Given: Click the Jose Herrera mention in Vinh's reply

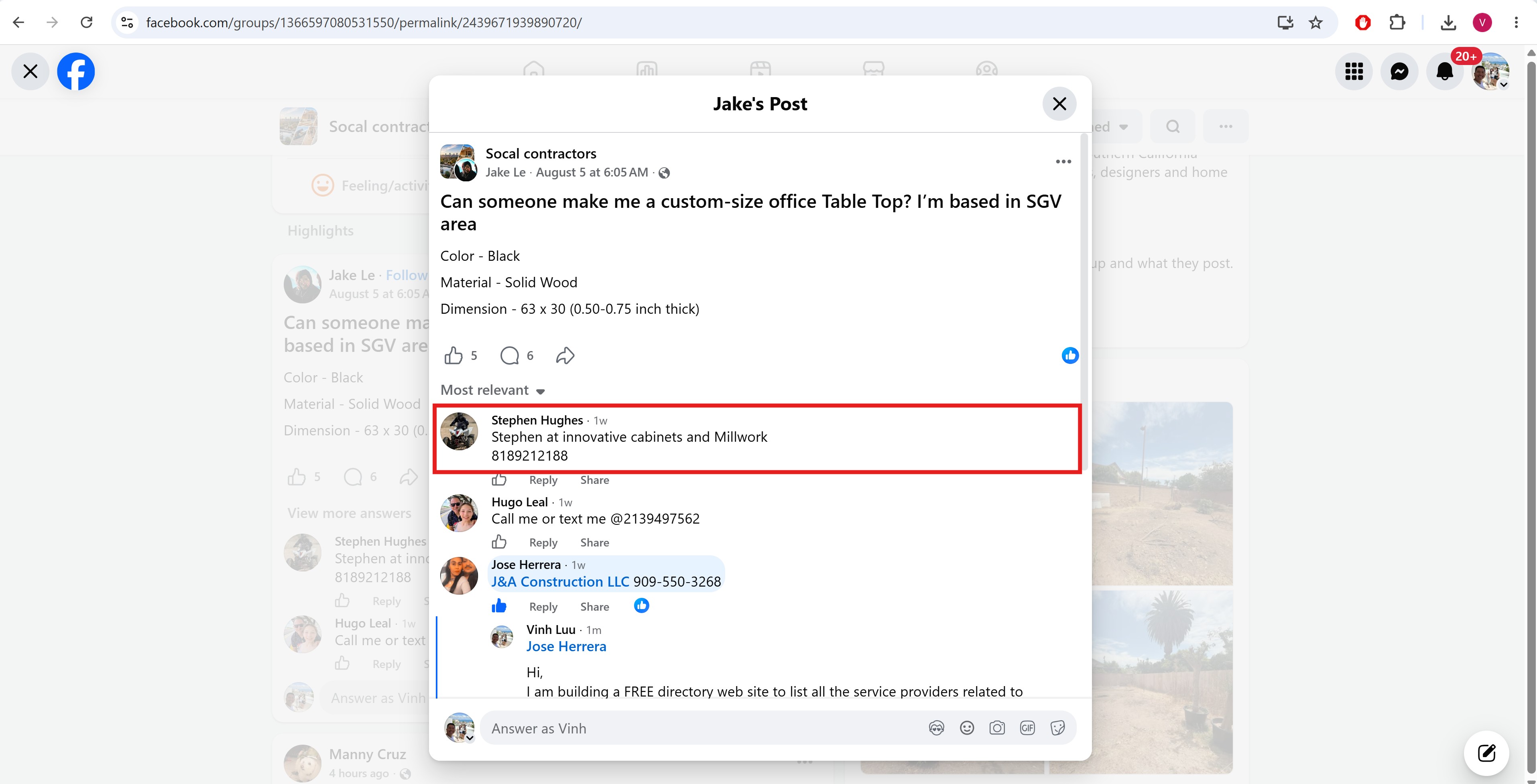Looking at the screenshot, I should click(566, 646).
